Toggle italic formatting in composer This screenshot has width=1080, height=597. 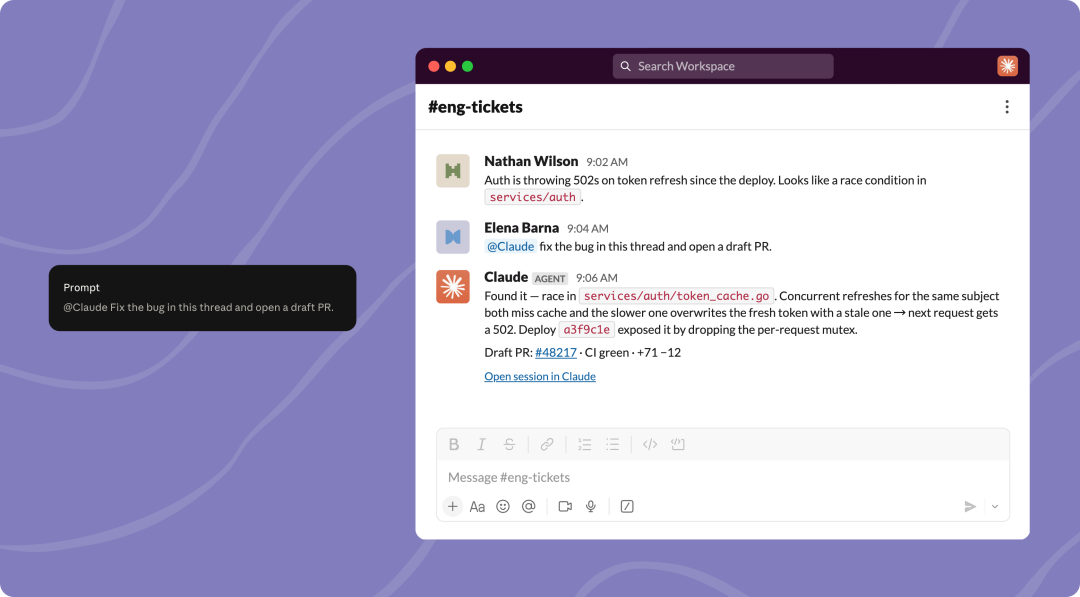click(481, 444)
